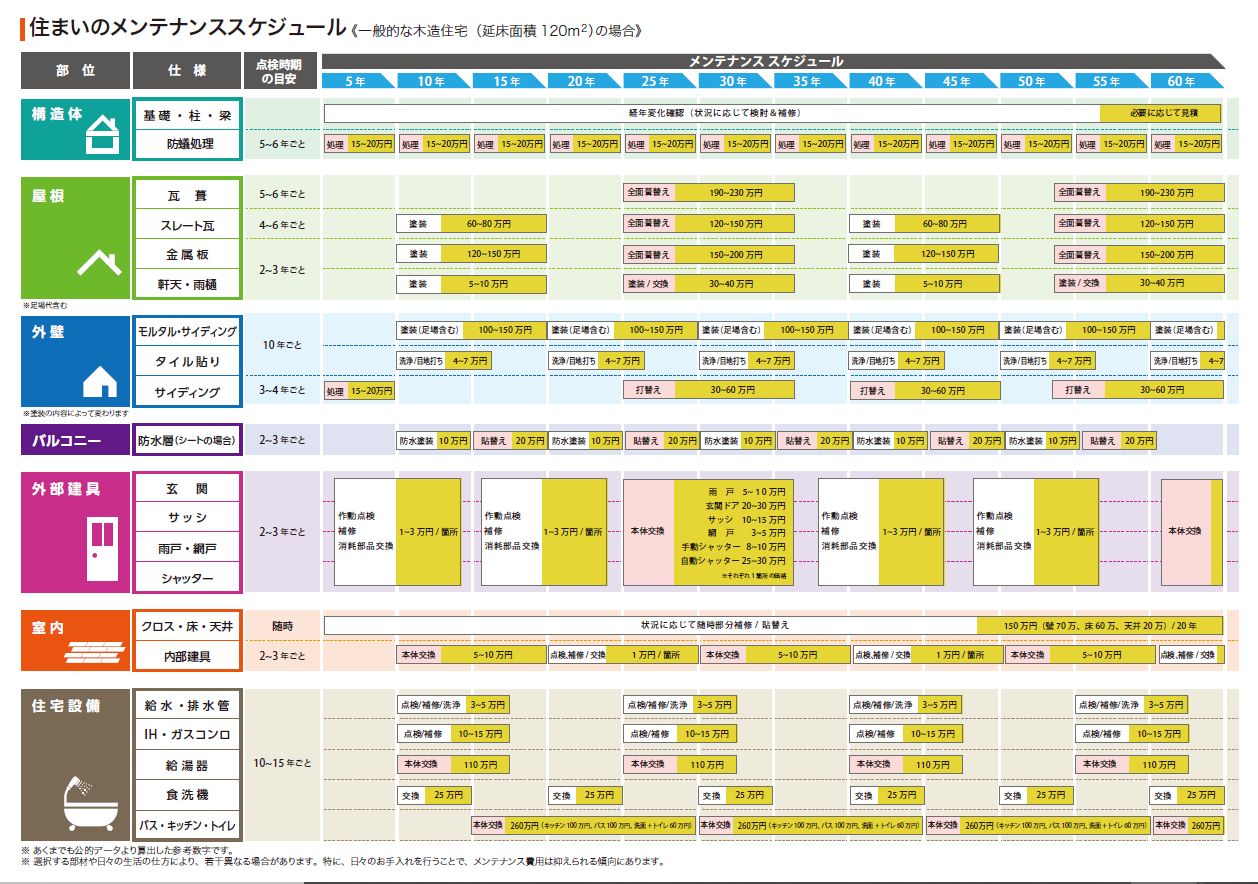This screenshot has height=884, width=1258.
Task: Click the 給湯器 row label
Action: click(x=187, y=765)
